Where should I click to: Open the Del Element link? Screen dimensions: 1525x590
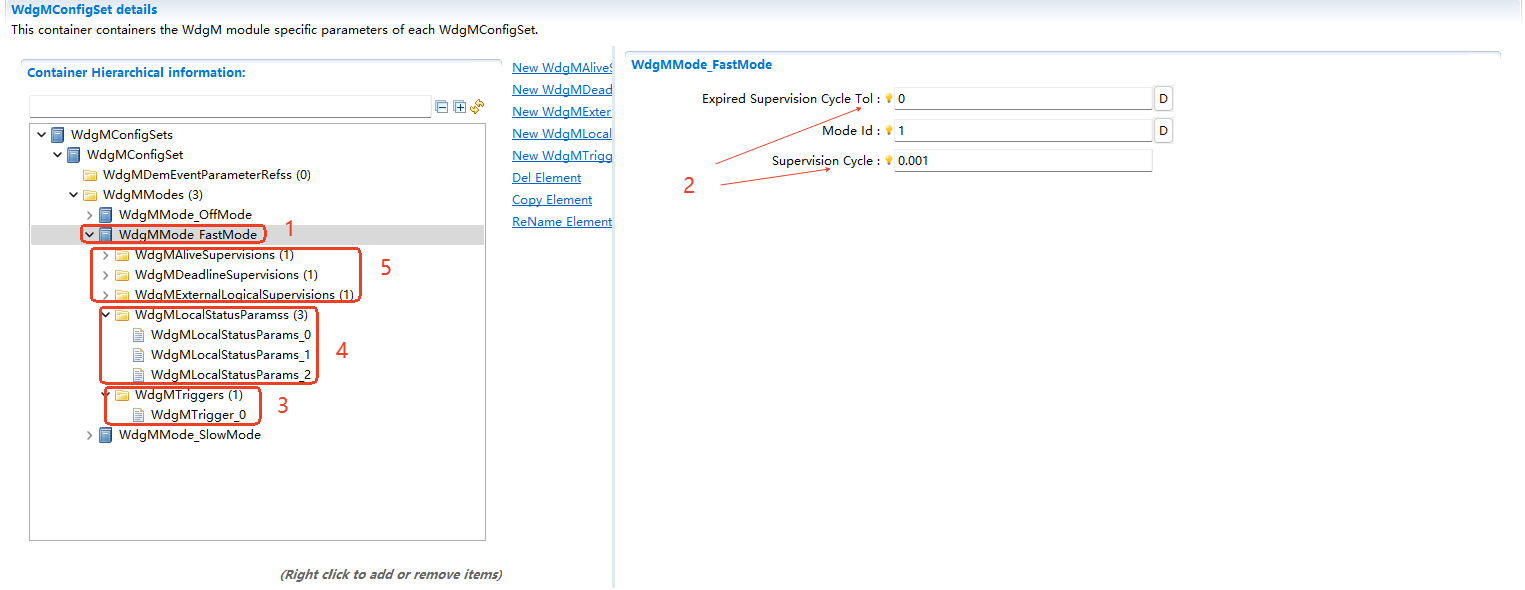click(546, 178)
